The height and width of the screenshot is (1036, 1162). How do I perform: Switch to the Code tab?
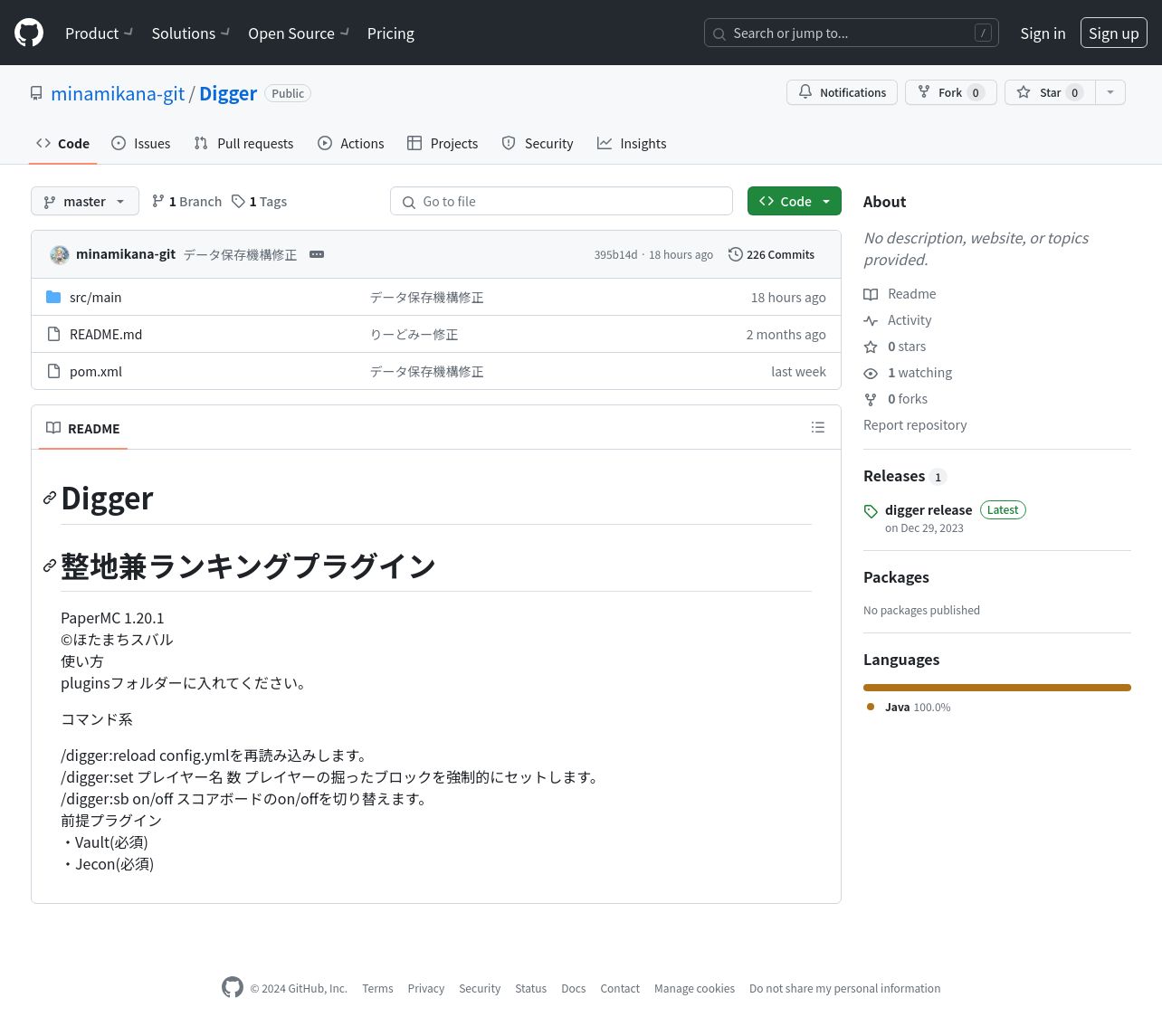[x=62, y=143]
